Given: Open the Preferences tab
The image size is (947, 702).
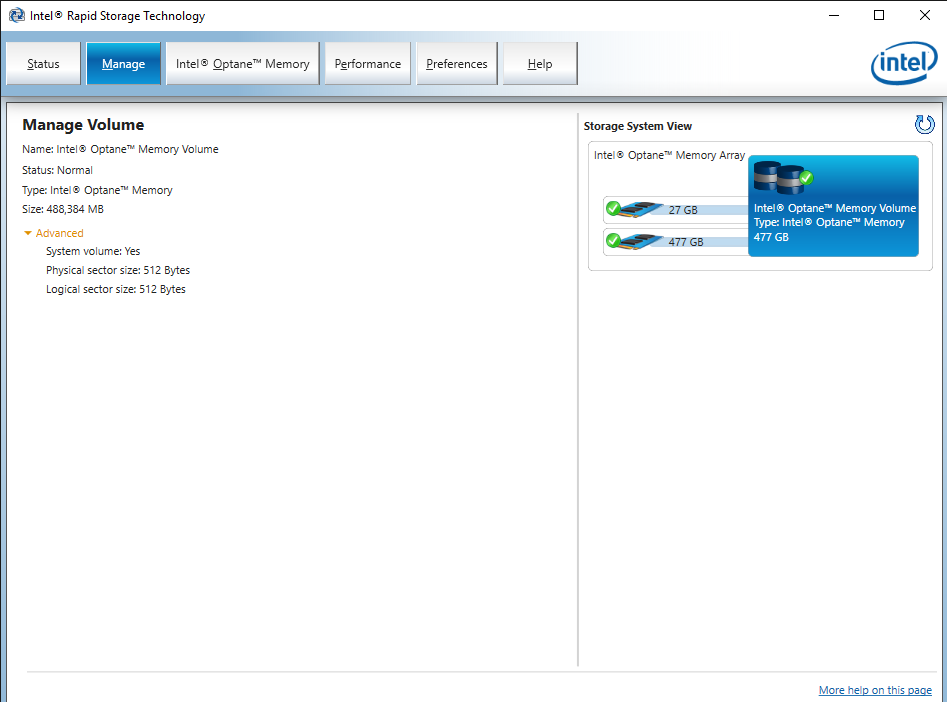Looking at the screenshot, I should click(456, 63).
